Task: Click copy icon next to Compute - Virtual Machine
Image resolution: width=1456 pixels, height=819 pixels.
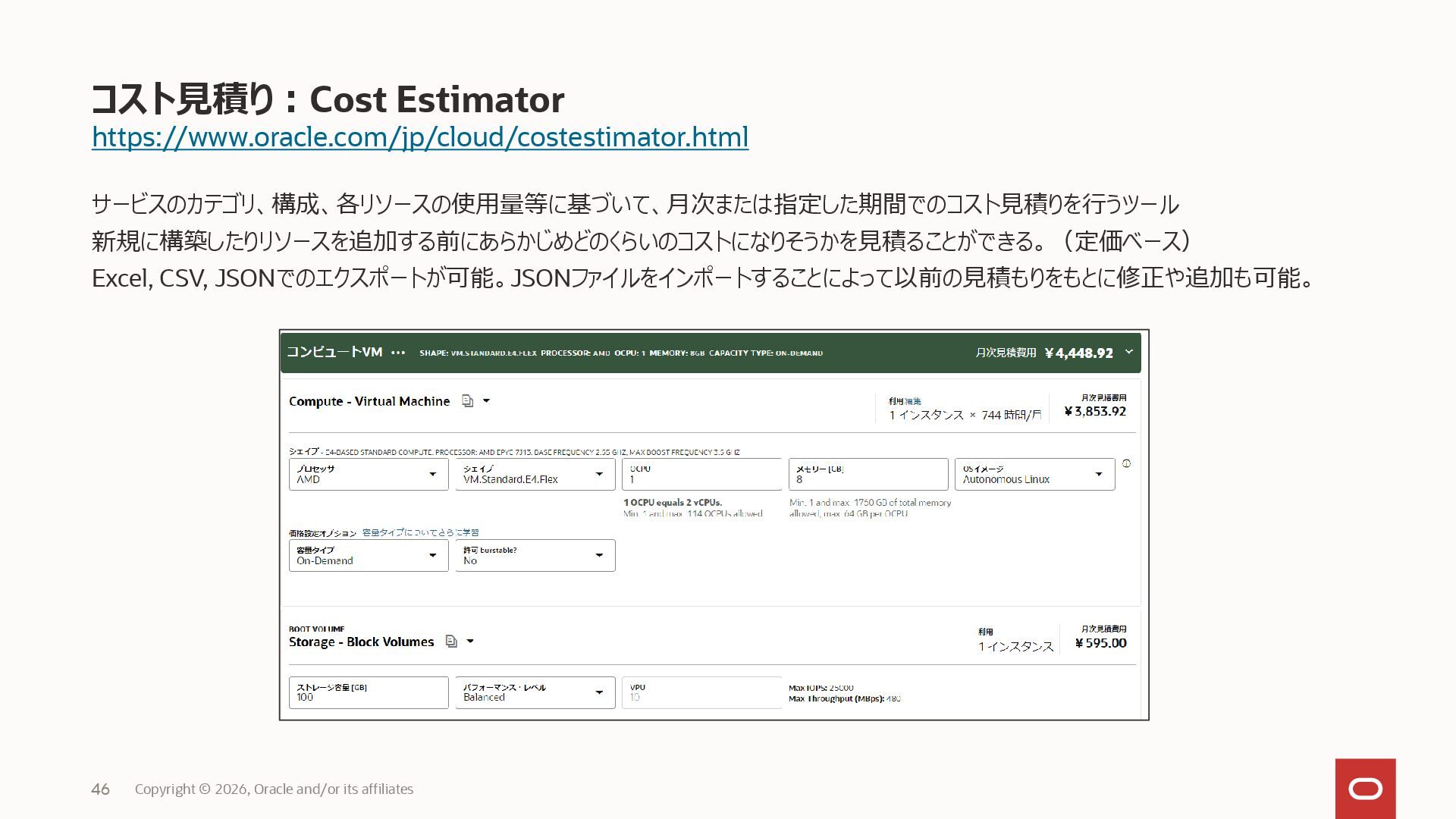Action: pos(468,401)
